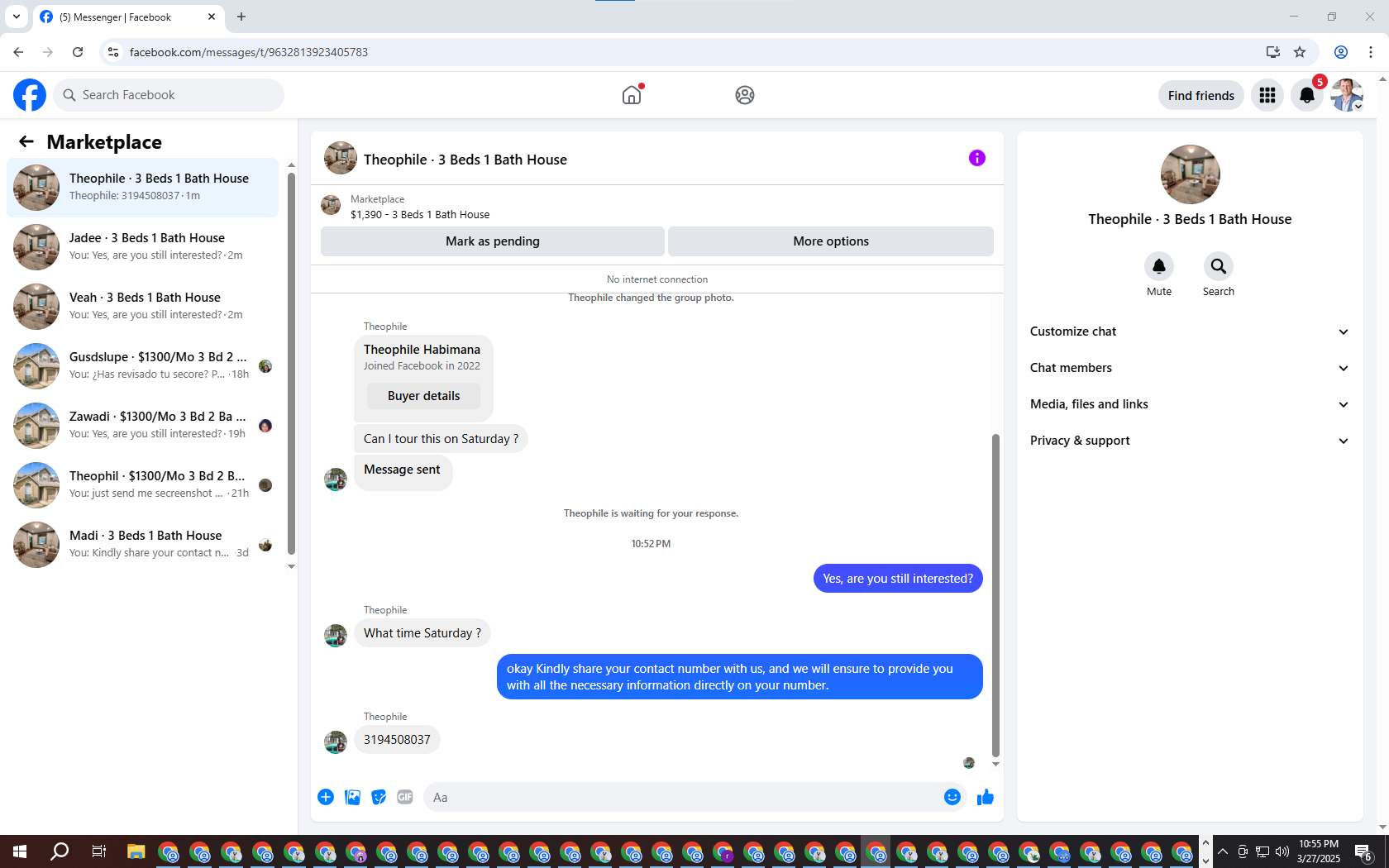1389x868 pixels.
Task: Close the Messenger browser tab
Action: click(x=212, y=17)
